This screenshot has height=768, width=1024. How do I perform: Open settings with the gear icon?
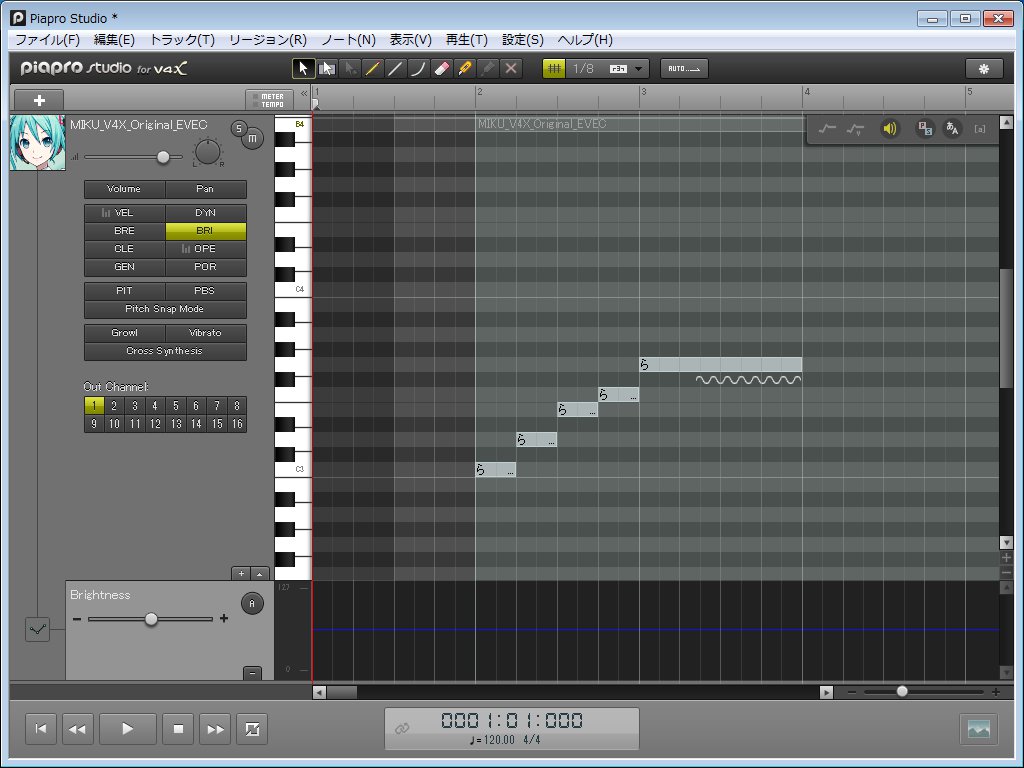[983, 68]
